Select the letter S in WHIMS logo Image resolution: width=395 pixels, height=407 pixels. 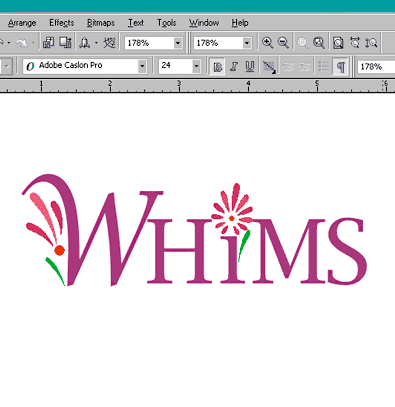pos(347,251)
